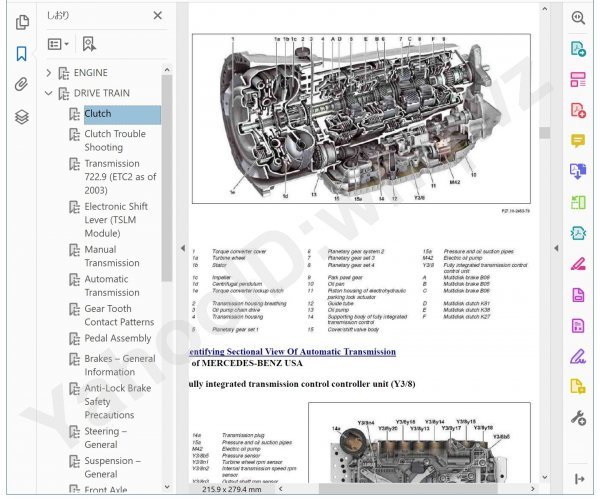Open Clutch Trouble Shooting bookmark
Viewport: 600px width, 499px height.
(115, 140)
